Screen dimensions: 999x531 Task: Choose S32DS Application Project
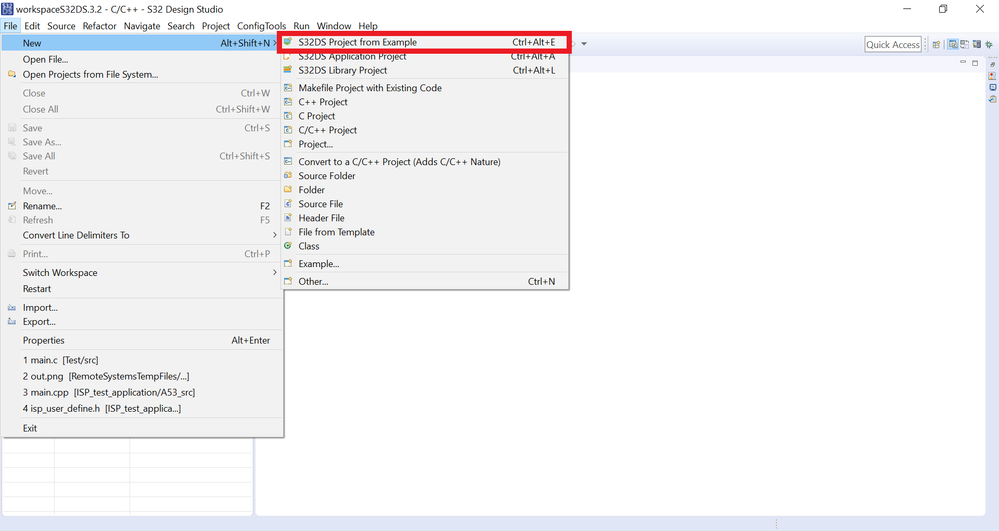click(424, 56)
